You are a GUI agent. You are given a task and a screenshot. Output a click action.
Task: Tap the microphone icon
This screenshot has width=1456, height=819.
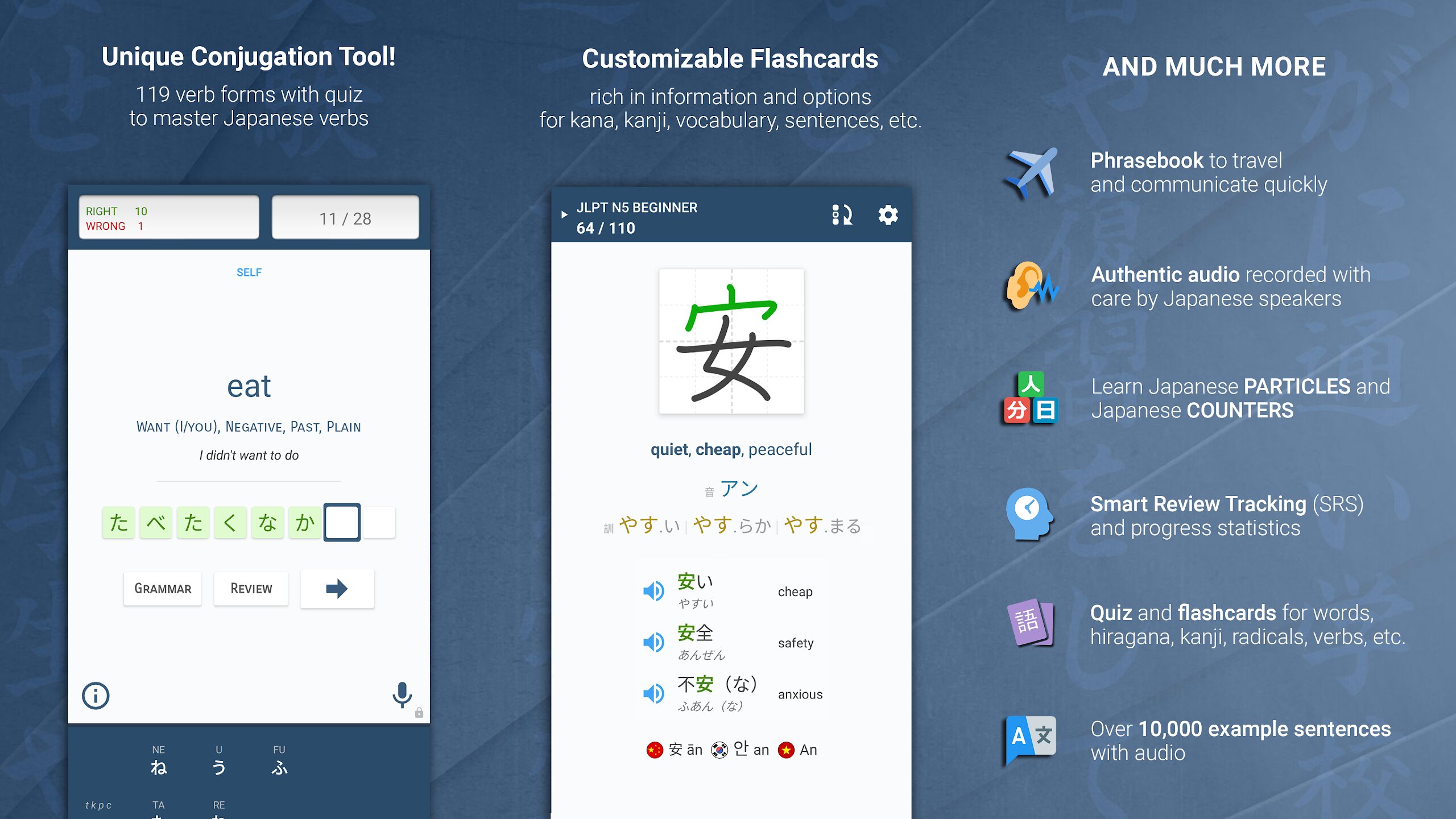(402, 695)
